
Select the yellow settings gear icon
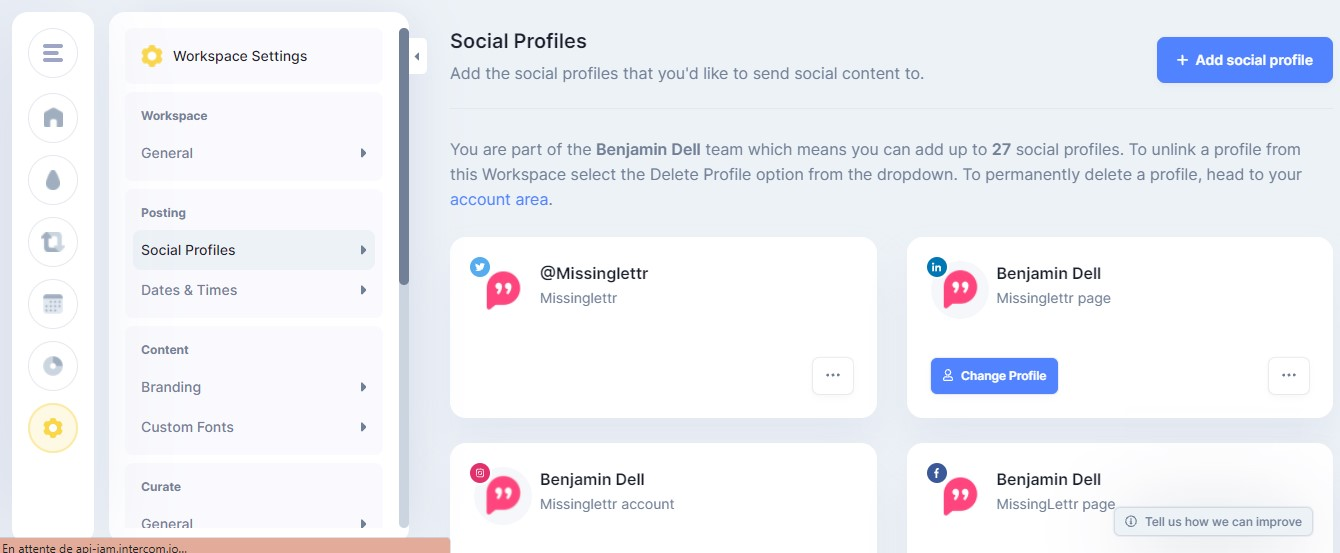[x=53, y=428]
